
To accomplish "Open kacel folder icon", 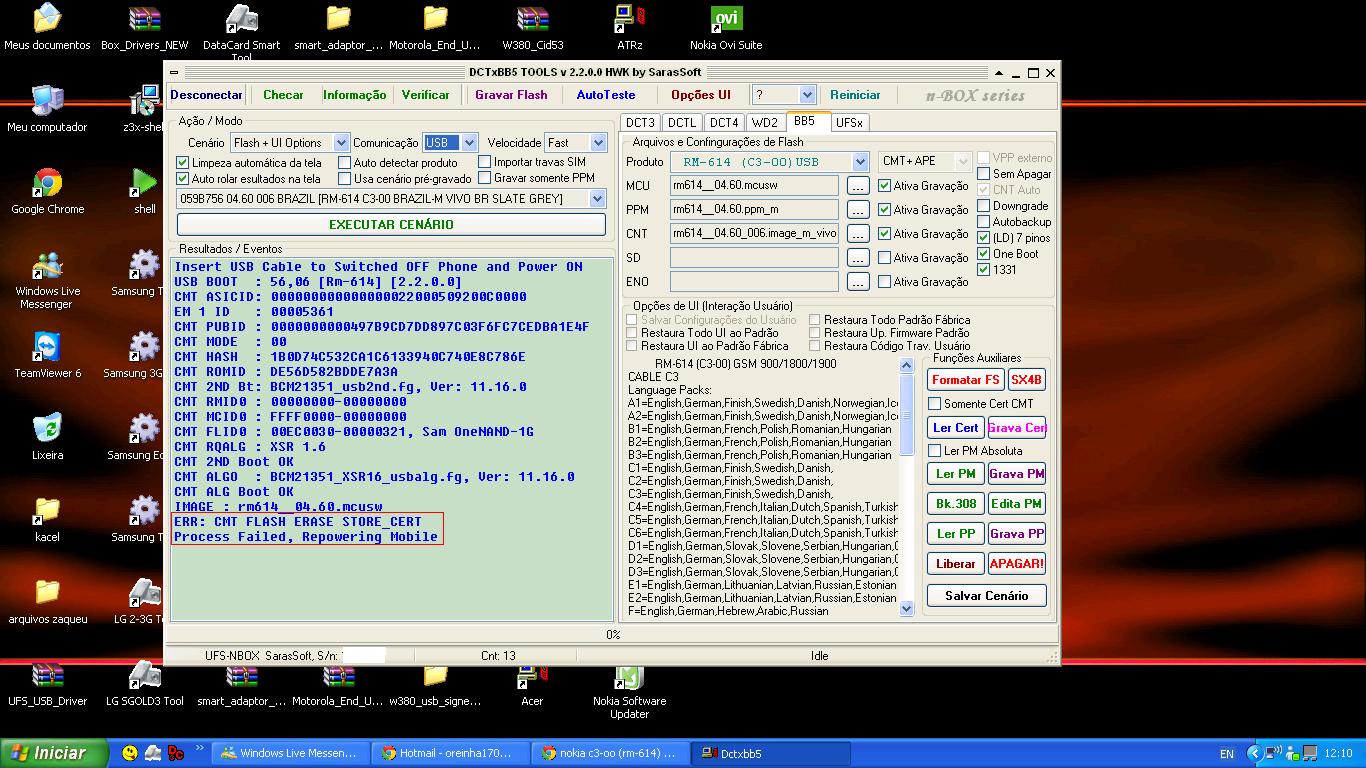I will pyautogui.click(x=47, y=519).
